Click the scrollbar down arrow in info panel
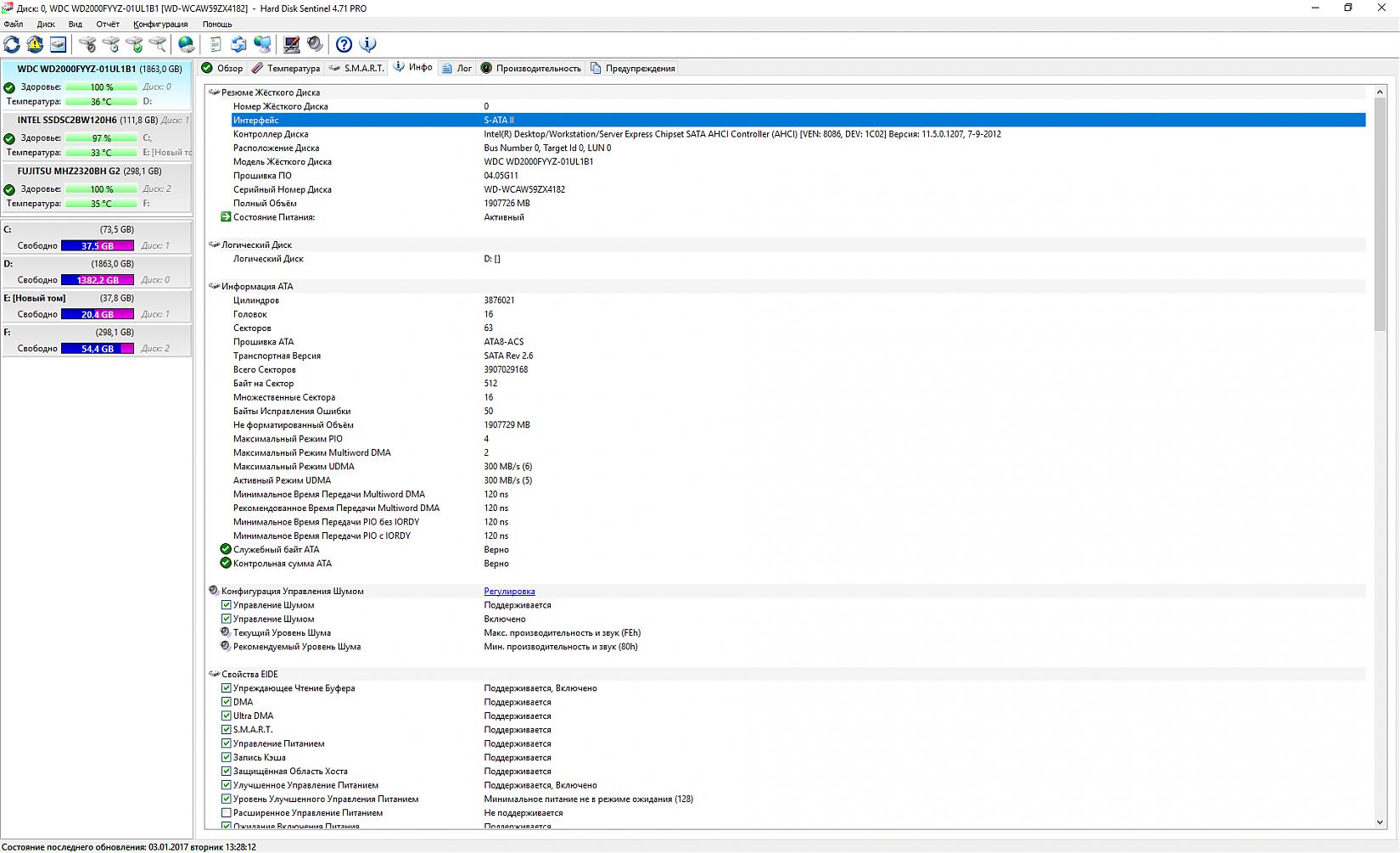 [1379, 822]
